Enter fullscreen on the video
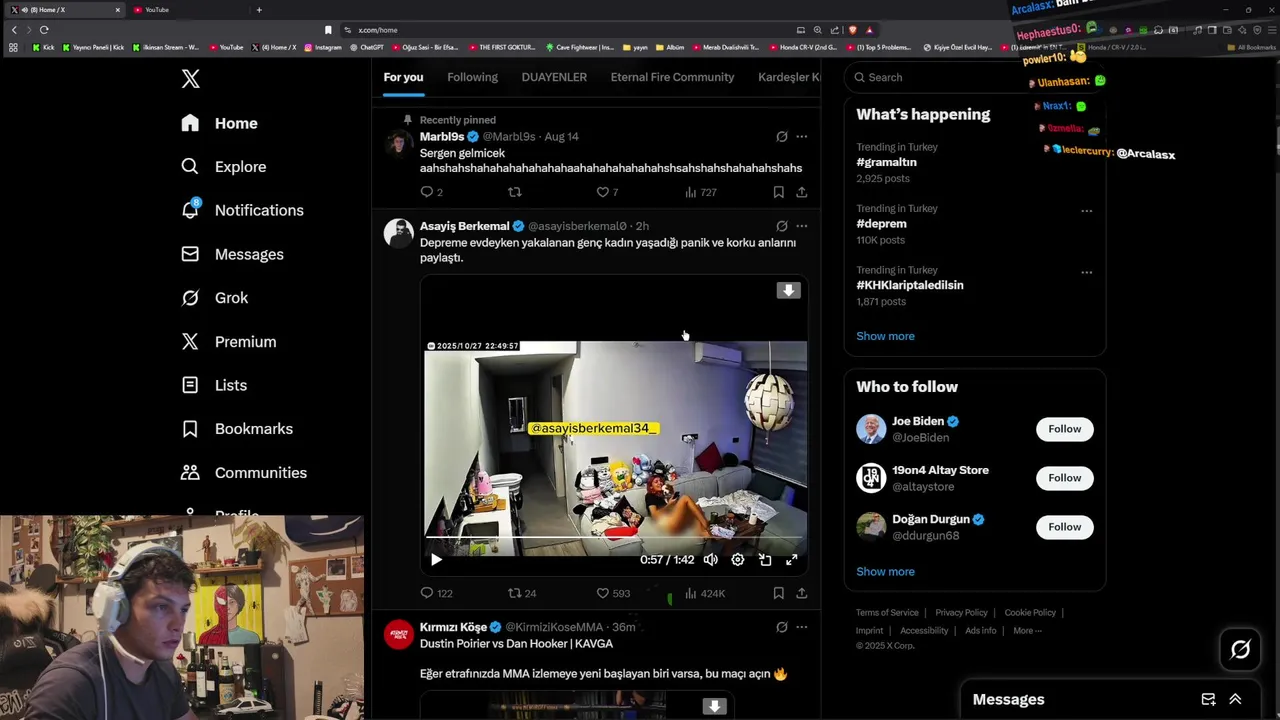The height and width of the screenshot is (720, 1280). tap(792, 560)
